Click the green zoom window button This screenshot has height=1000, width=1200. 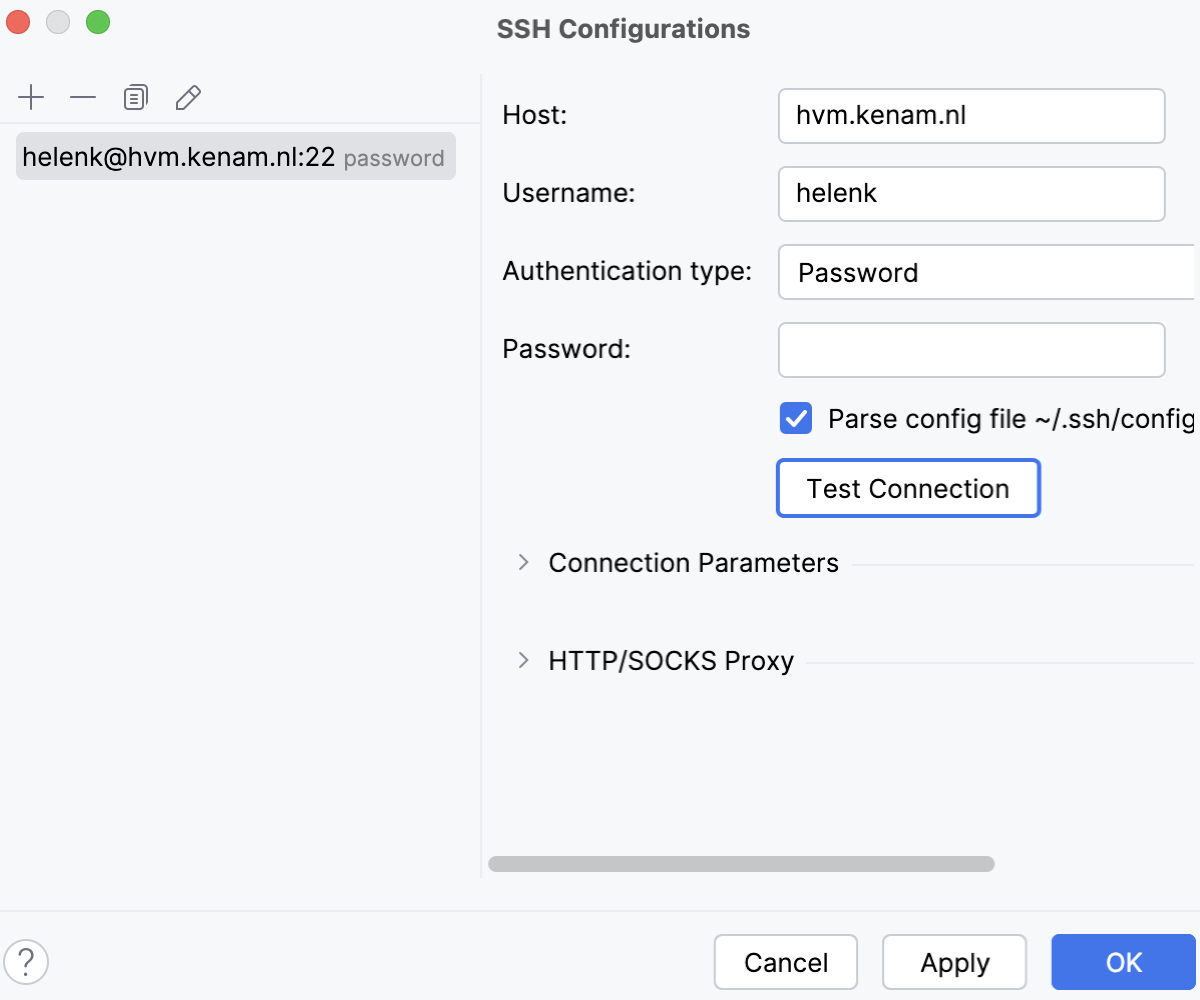tap(98, 21)
